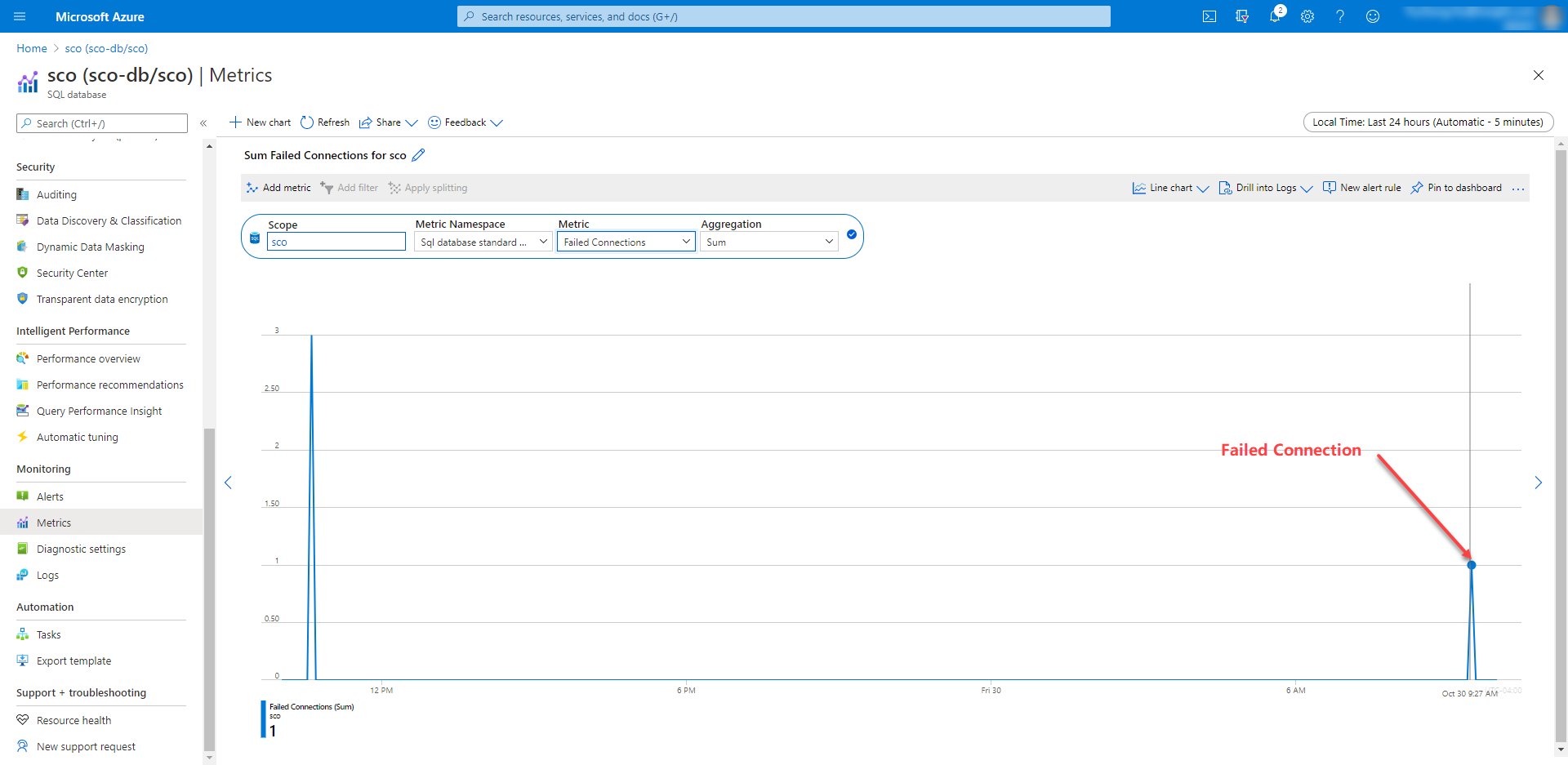Go to previous time range arrow
The image size is (1568, 765).
click(228, 483)
